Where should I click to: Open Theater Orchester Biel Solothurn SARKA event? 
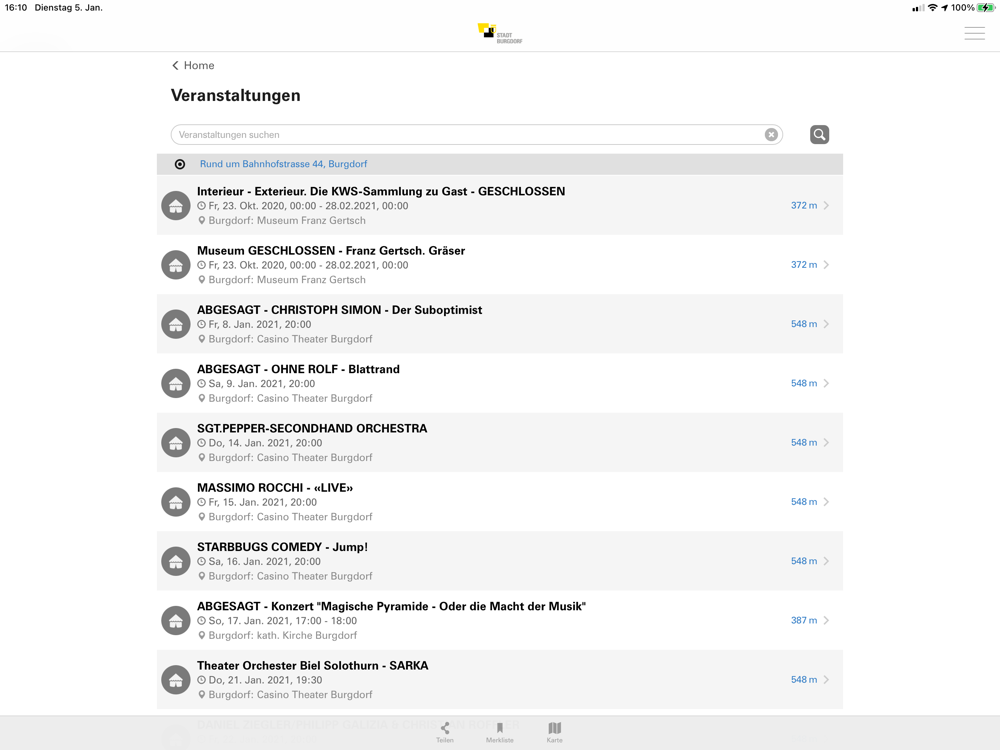(x=500, y=680)
